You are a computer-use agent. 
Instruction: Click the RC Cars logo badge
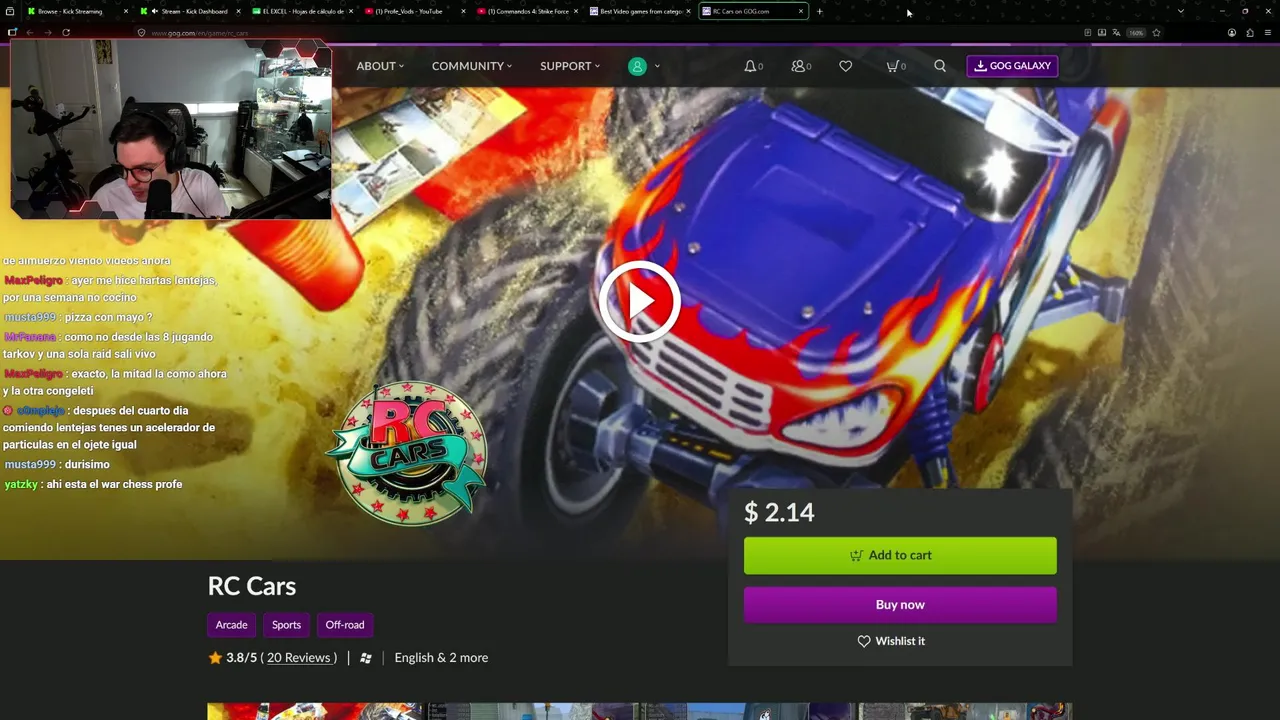click(x=408, y=453)
